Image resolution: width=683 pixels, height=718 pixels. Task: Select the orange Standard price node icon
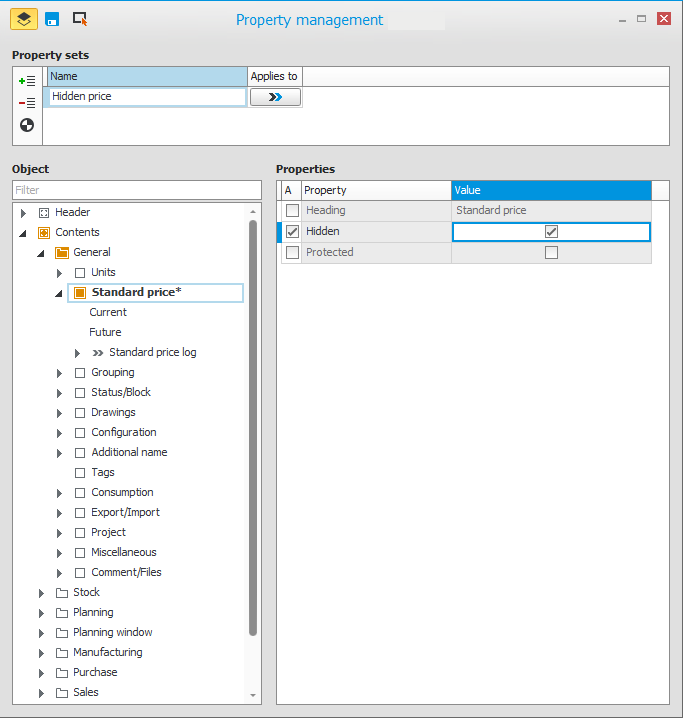tap(80, 293)
